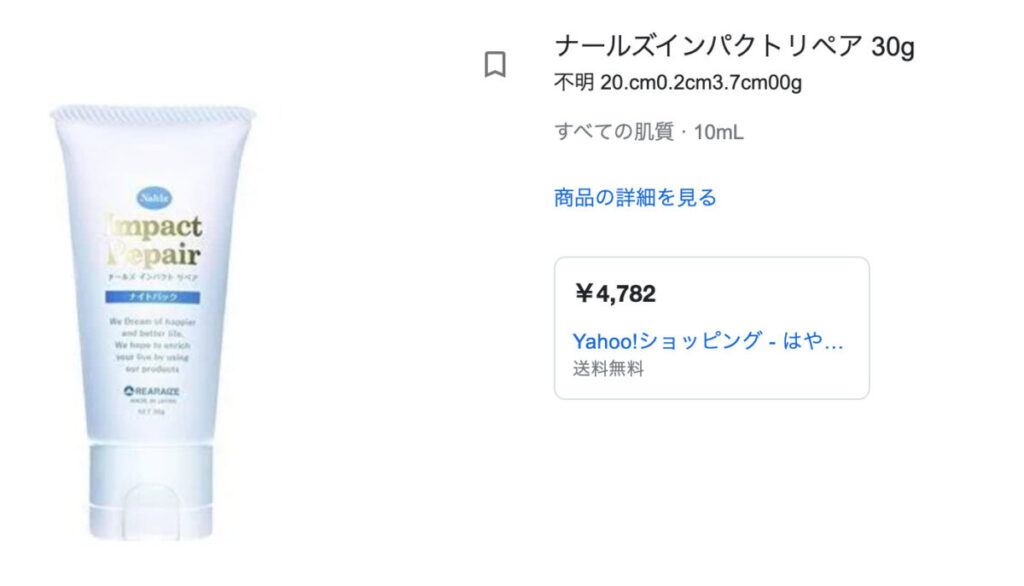This screenshot has width=1024, height=586.
Task: Click the crimped top edge of the tube
Action: pos(154,114)
